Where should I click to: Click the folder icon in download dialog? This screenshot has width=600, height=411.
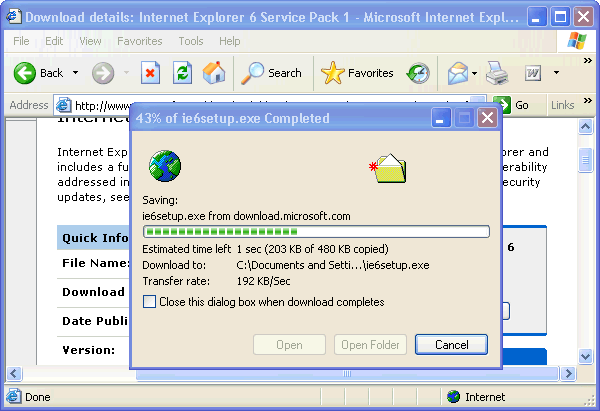click(x=388, y=168)
